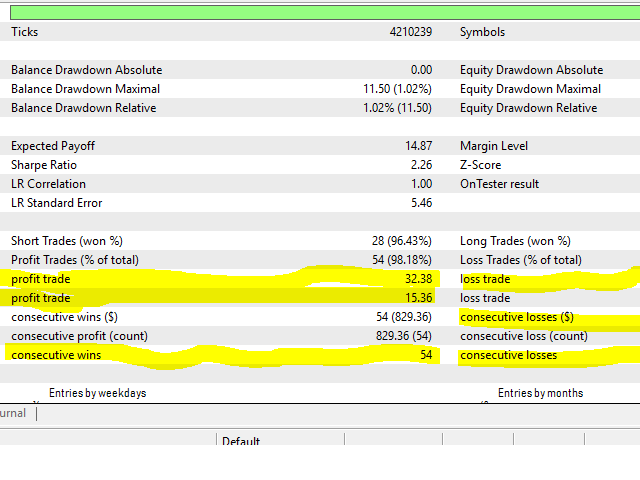Click the LR Correlation label
This screenshot has height=480, width=640.
(x=48, y=184)
